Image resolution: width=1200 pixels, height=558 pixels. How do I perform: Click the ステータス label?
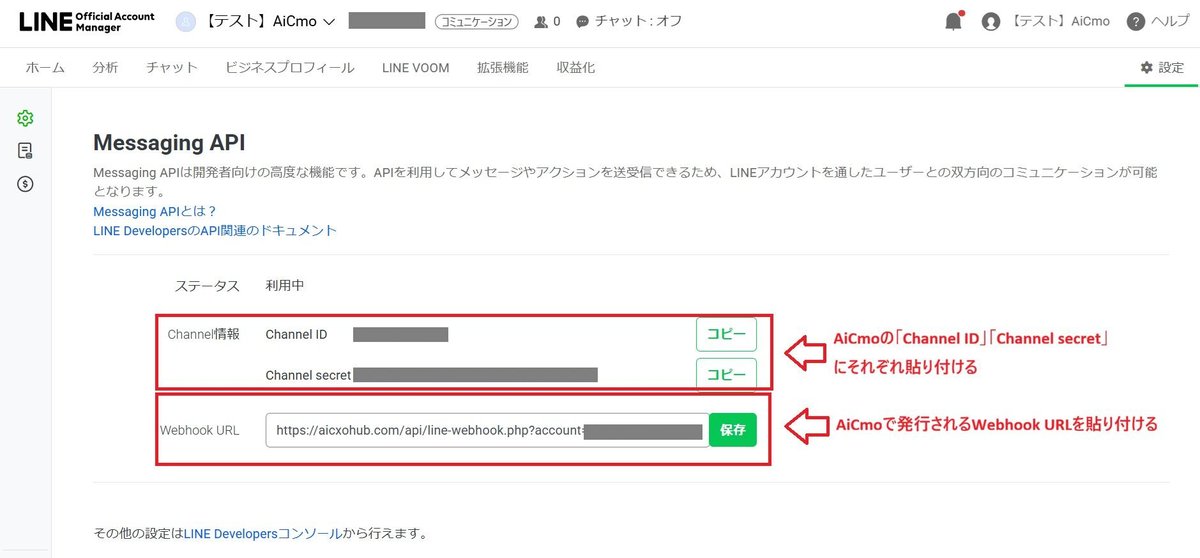[x=207, y=285]
